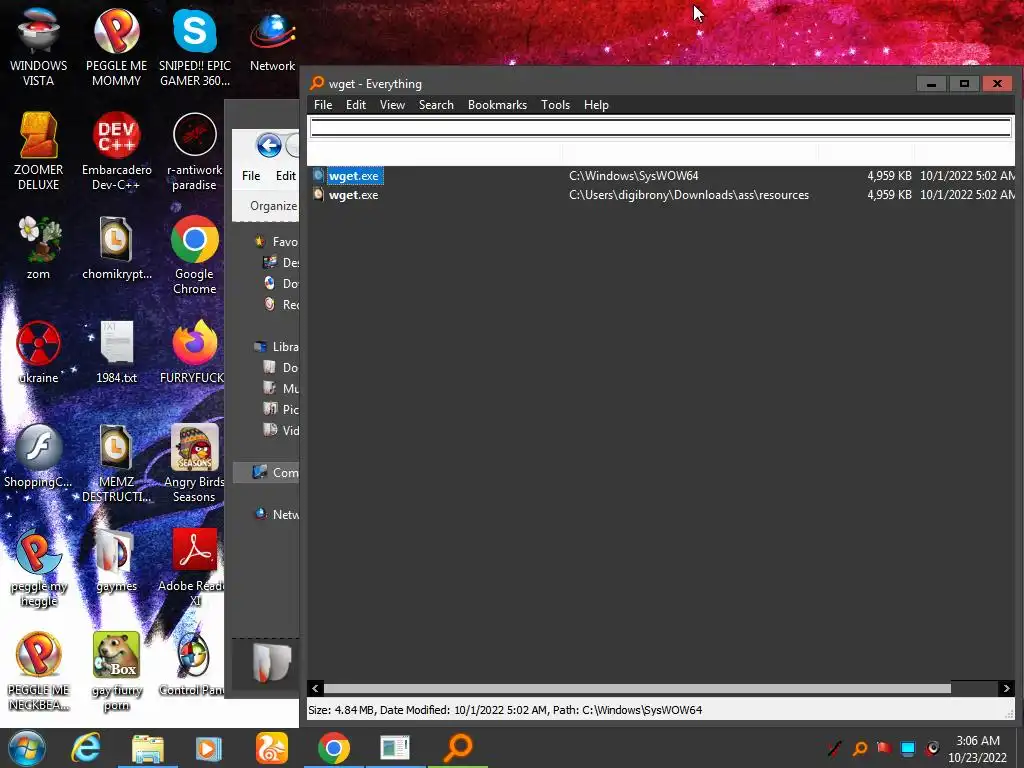
Task: Open the chomikrypt desktop icon
Action: click(x=116, y=248)
